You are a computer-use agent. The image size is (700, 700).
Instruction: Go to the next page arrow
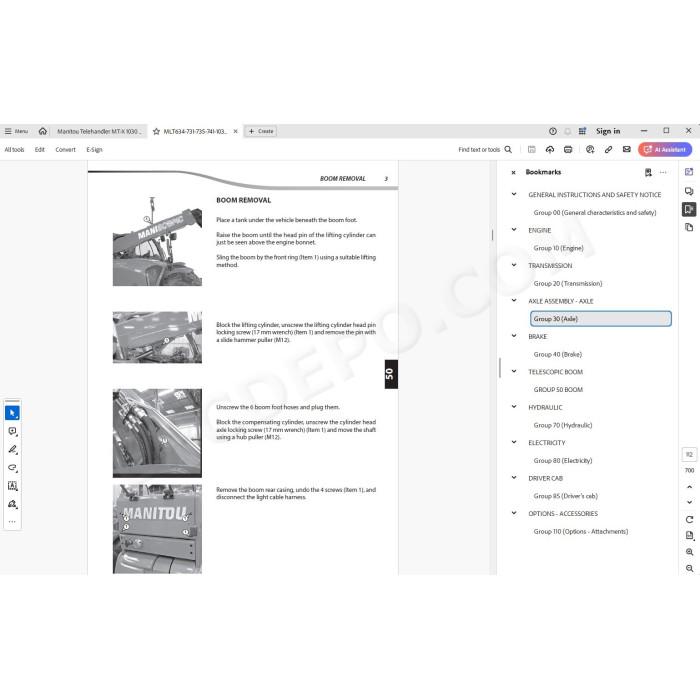pyautogui.click(x=689, y=502)
